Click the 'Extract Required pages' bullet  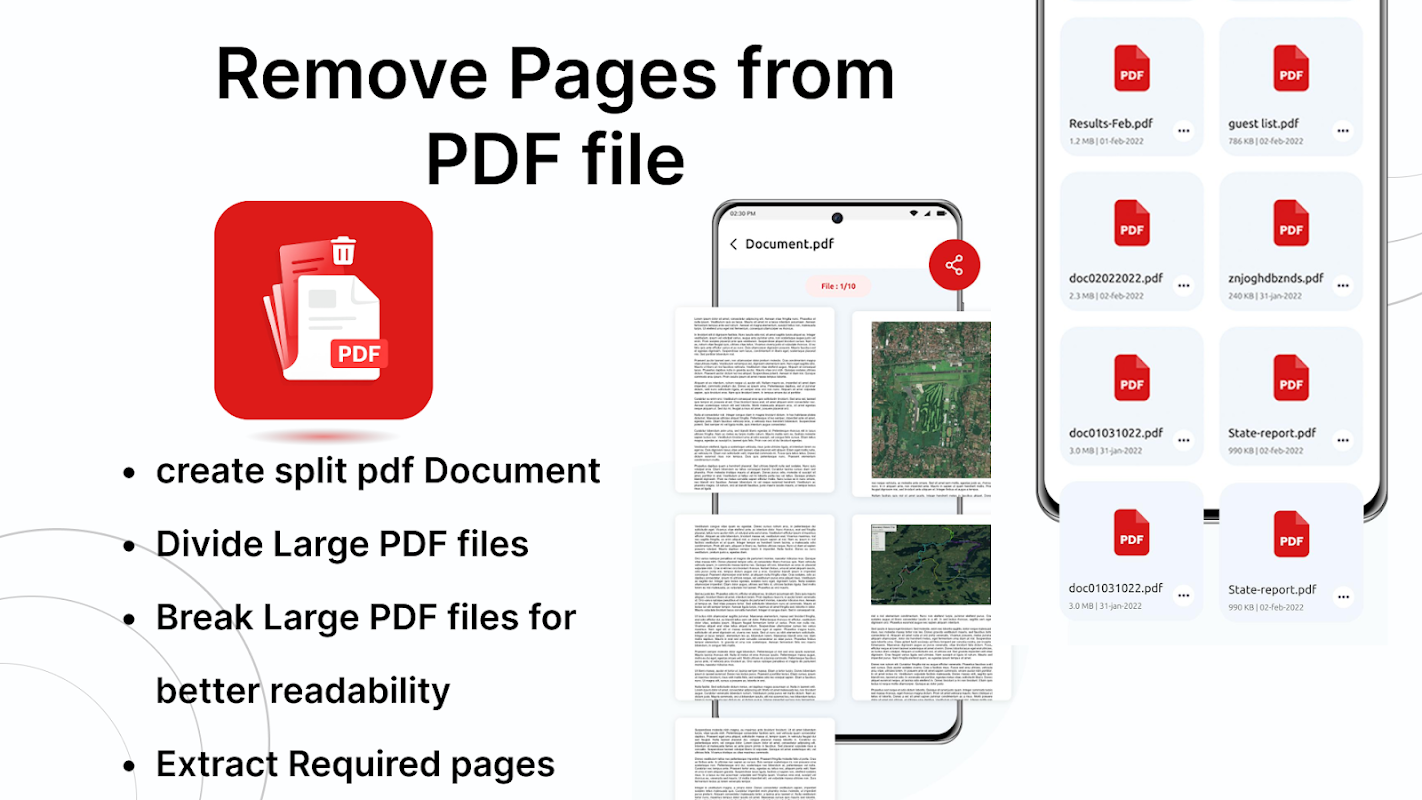coord(355,764)
